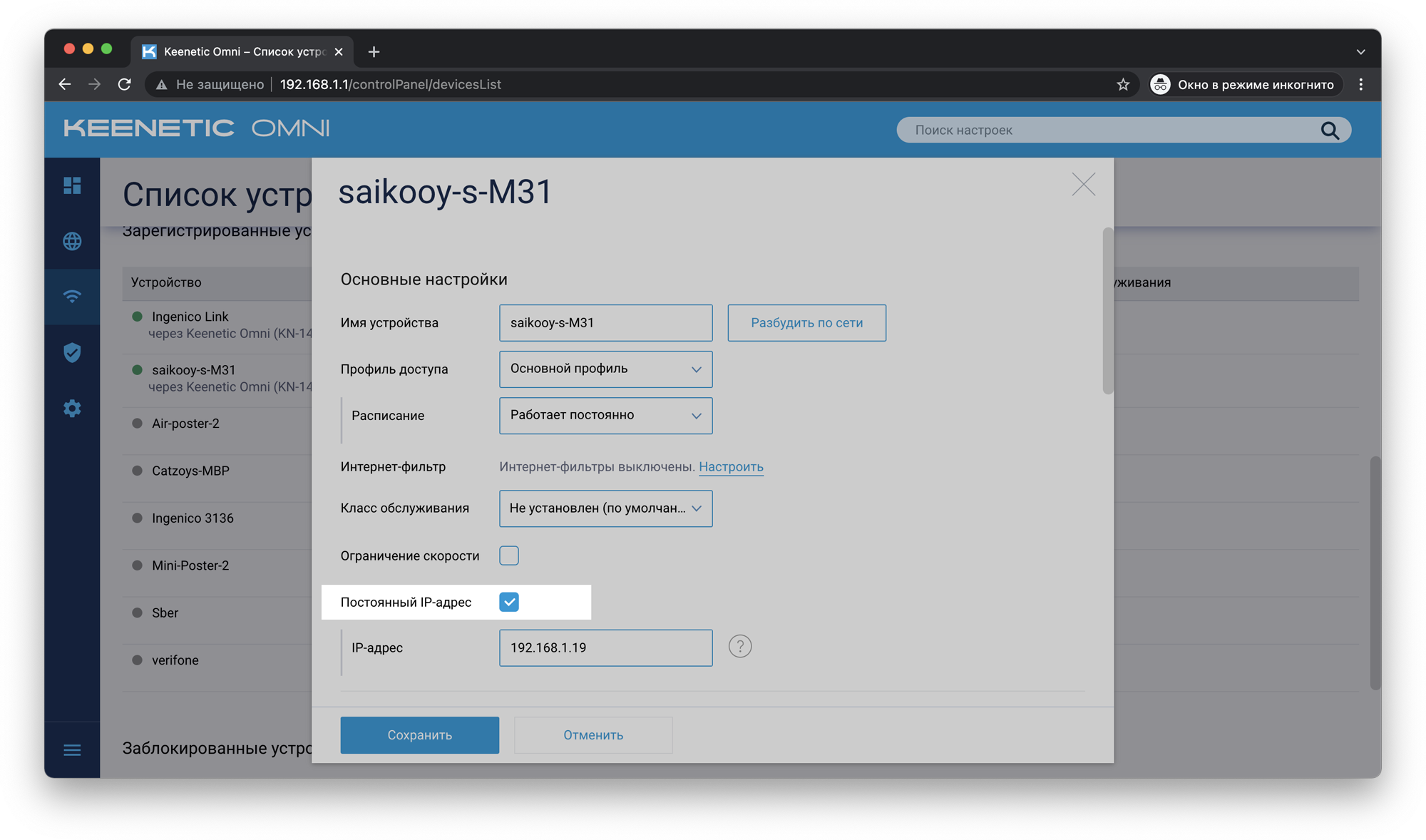This screenshot has height=840, width=1426.
Task: Click the KEENETIC OMNI logo
Action: 197,128
